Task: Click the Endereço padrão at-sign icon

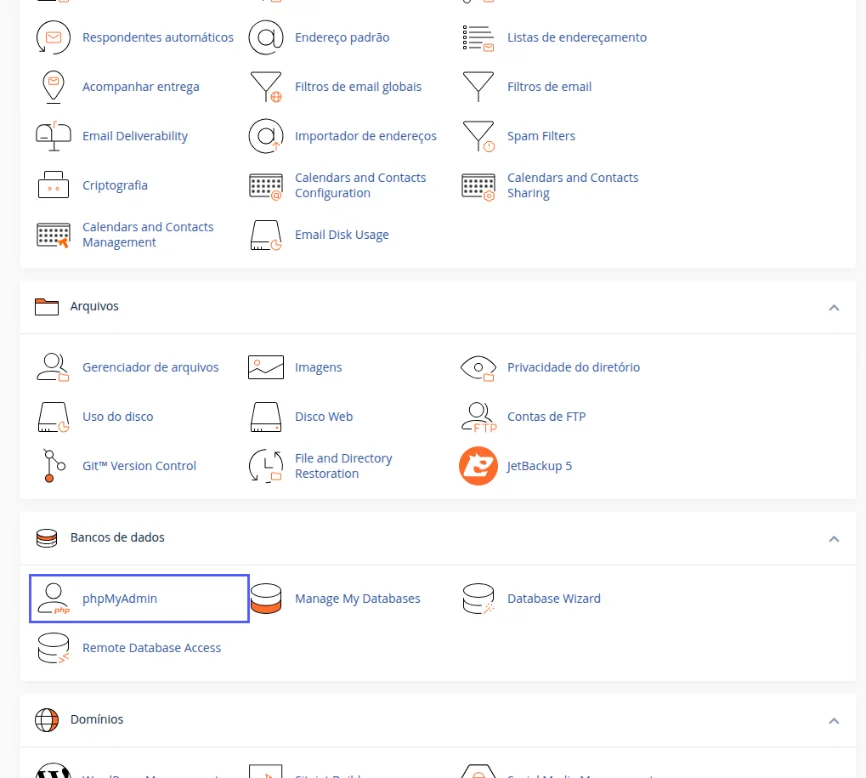Action: click(x=266, y=38)
